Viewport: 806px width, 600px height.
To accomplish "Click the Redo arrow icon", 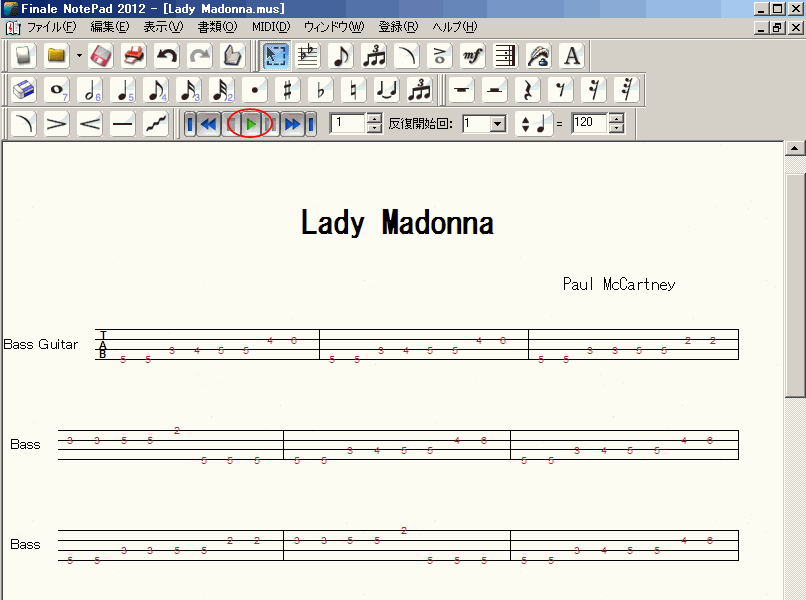I will pos(199,56).
